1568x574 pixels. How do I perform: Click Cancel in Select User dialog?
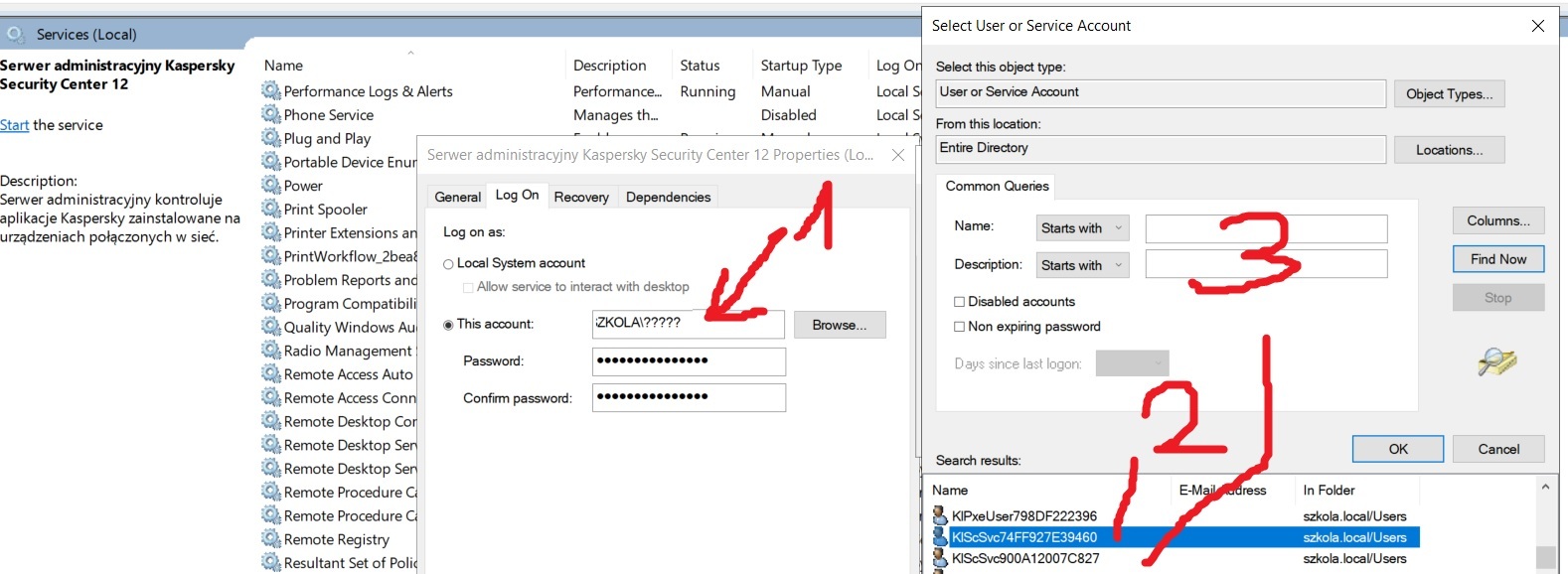(1498, 449)
